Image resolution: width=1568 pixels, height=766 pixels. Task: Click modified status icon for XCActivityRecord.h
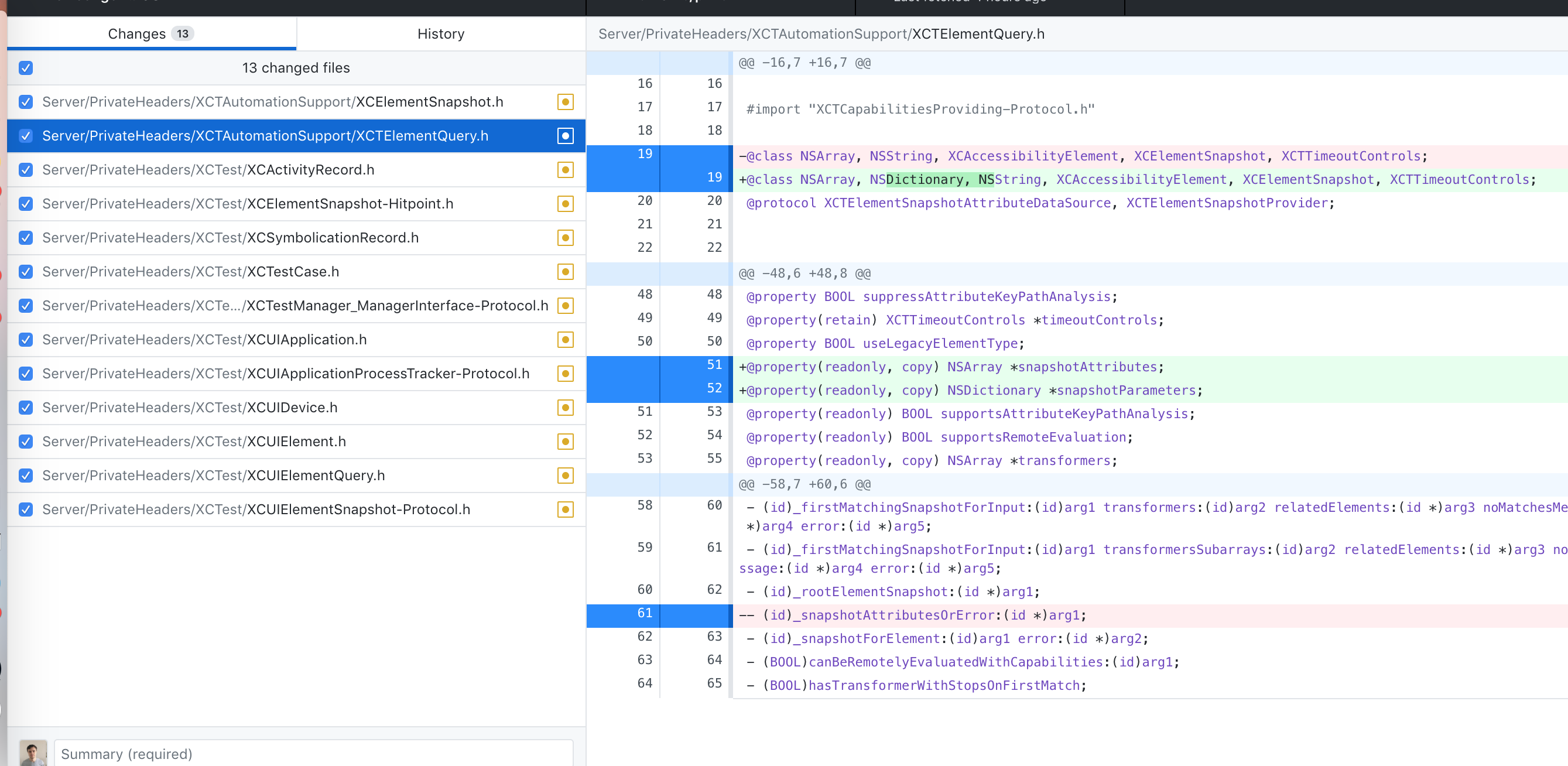pyautogui.click(x=565, y=170)
